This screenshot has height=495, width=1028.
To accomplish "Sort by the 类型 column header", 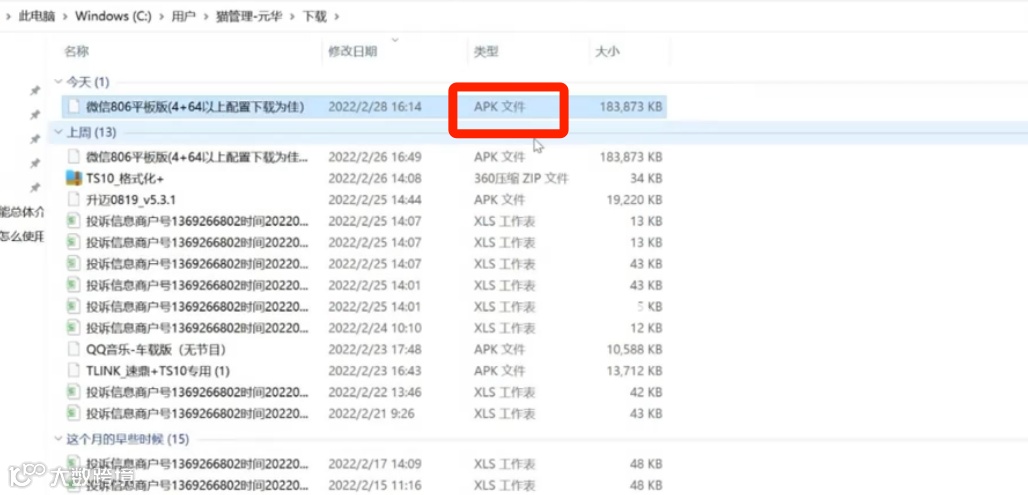I will 486,51.
